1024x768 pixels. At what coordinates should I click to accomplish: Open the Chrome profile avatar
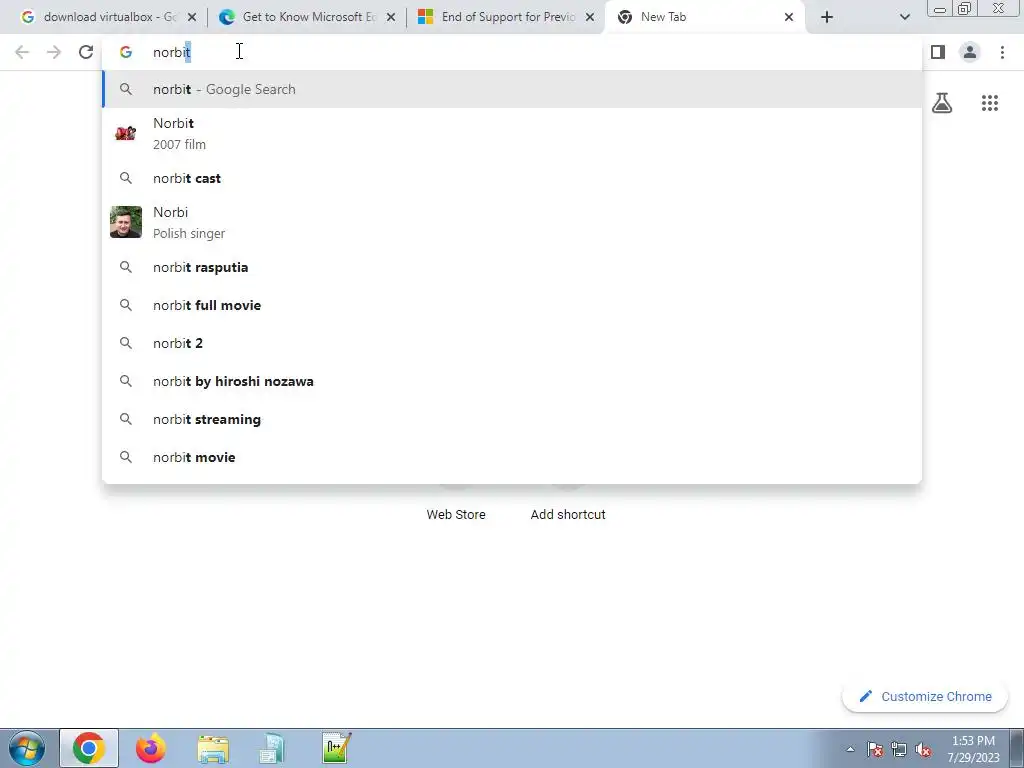[x=970, y=52]
